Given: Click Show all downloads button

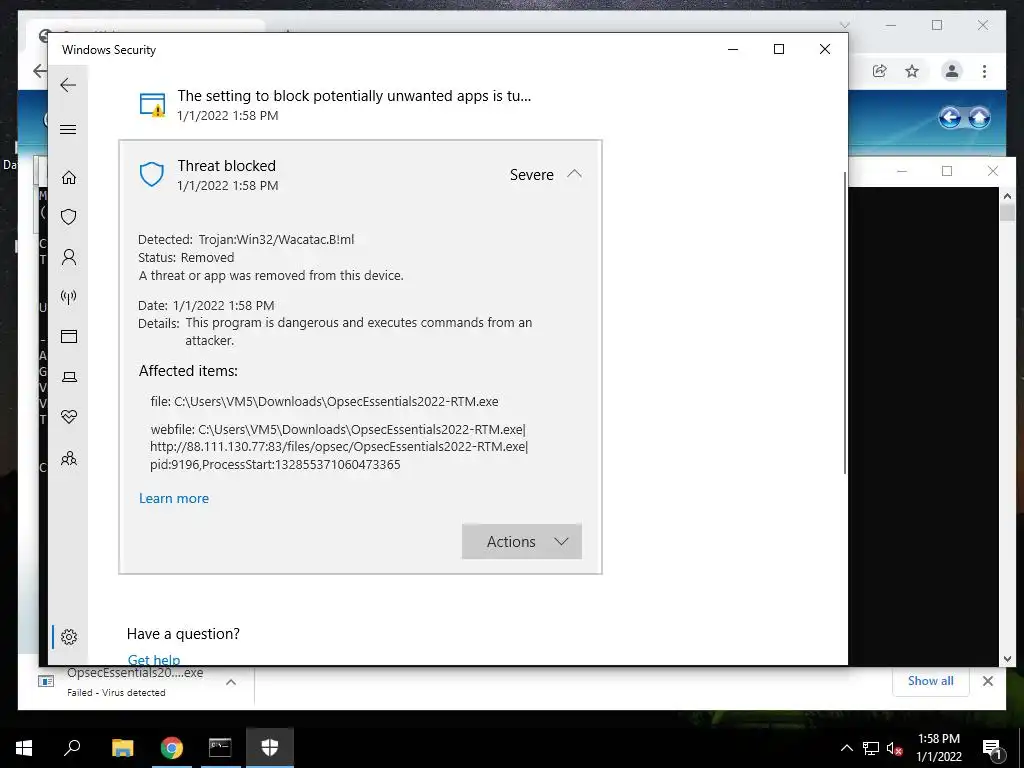Looking at the screenshot, I should [930, 680].
